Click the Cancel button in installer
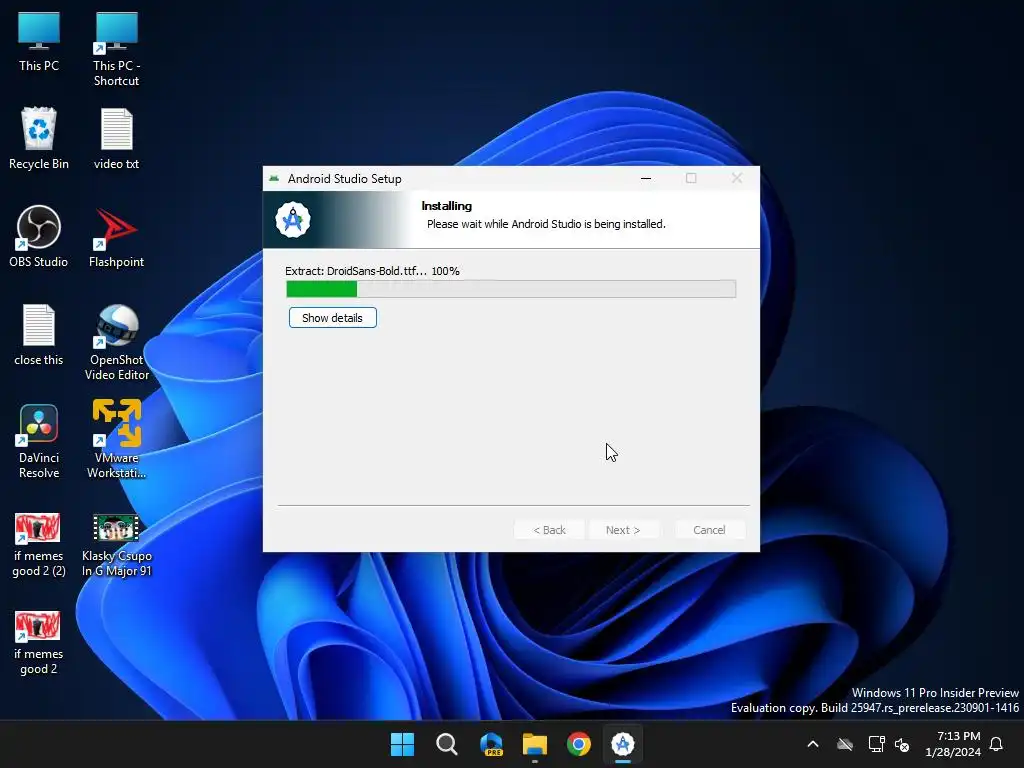 click(x=709, y=530)
